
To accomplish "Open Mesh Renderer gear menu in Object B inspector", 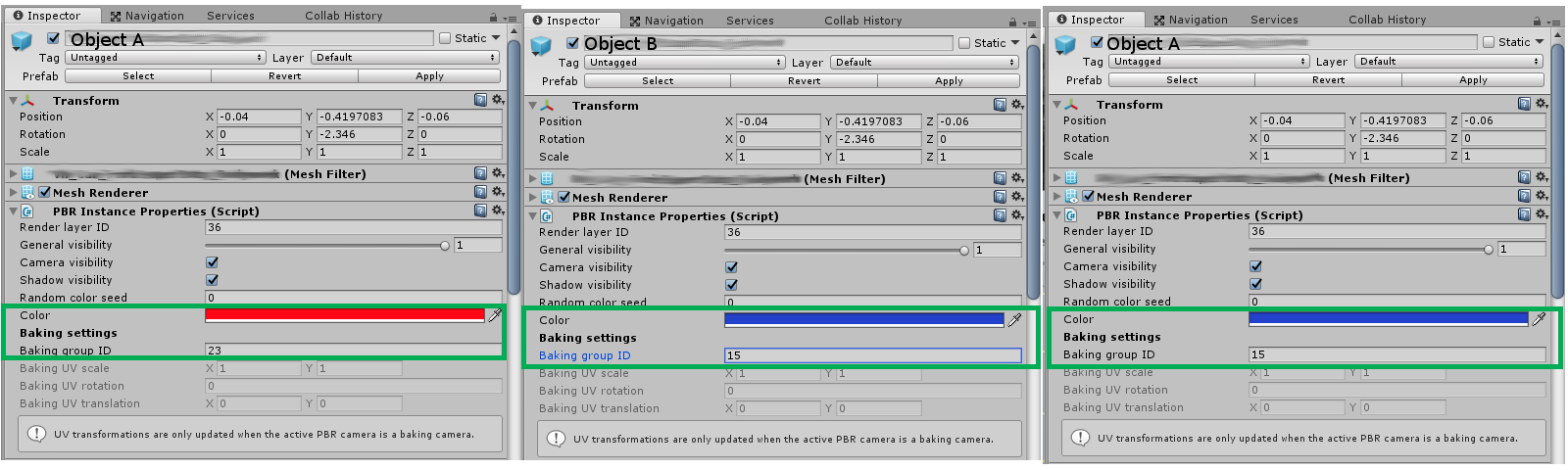I will tap(1017, 197).
